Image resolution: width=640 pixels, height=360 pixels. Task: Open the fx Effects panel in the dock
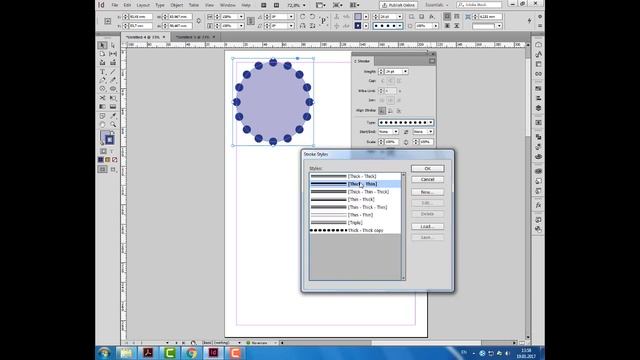538,205
